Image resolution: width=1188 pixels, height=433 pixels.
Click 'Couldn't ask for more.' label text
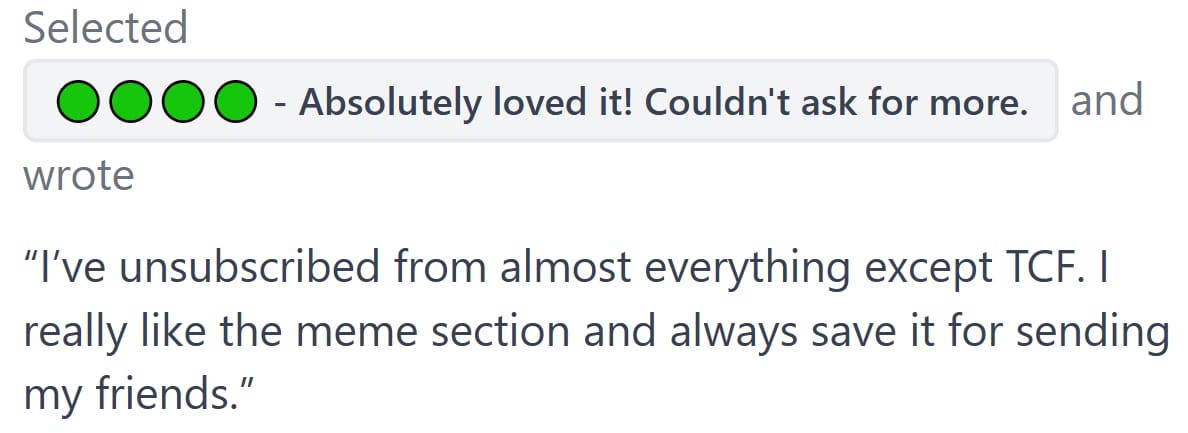point(836,101)
